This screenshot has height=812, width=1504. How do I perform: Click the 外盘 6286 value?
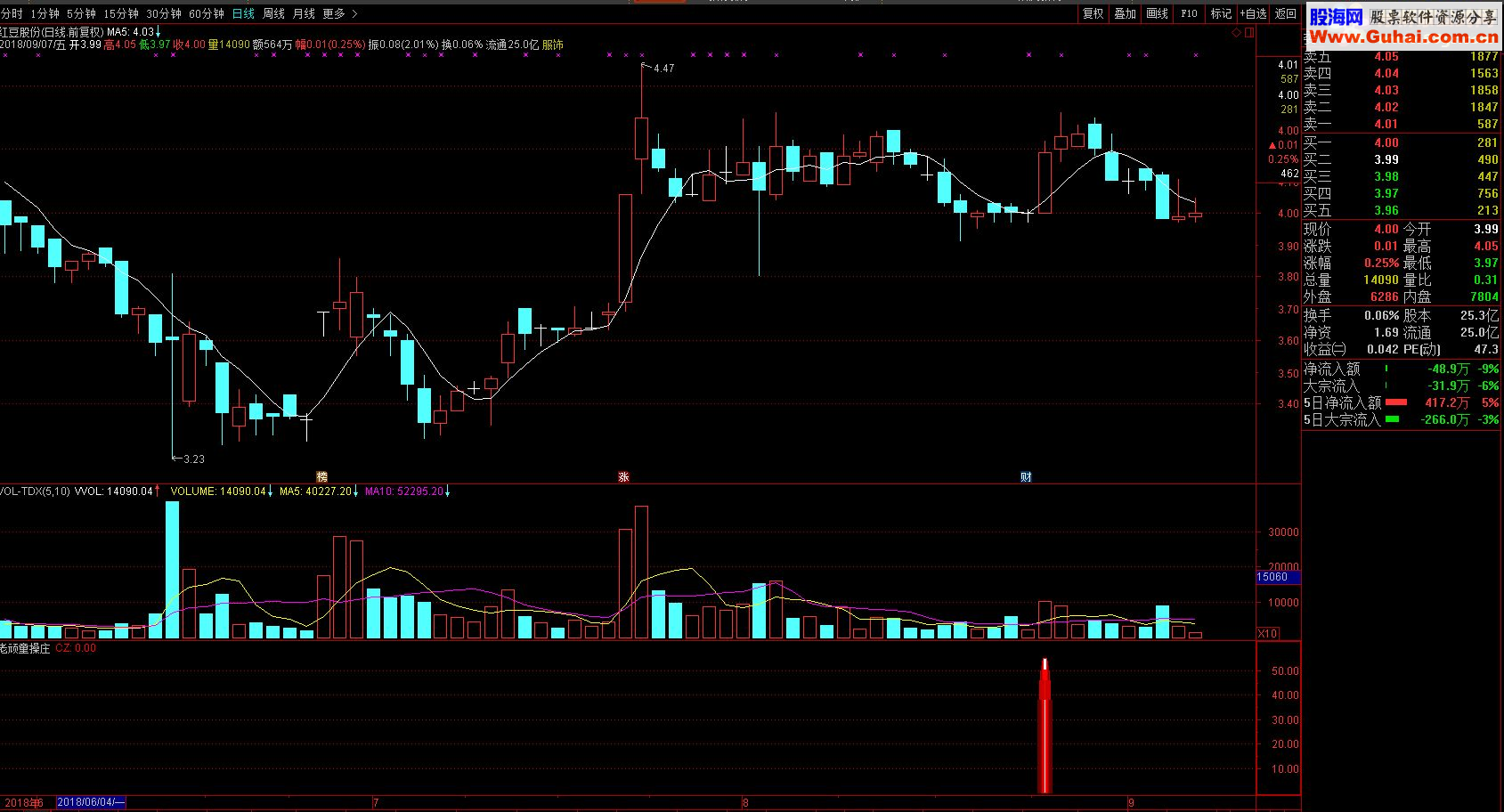tap(1385, 296)
